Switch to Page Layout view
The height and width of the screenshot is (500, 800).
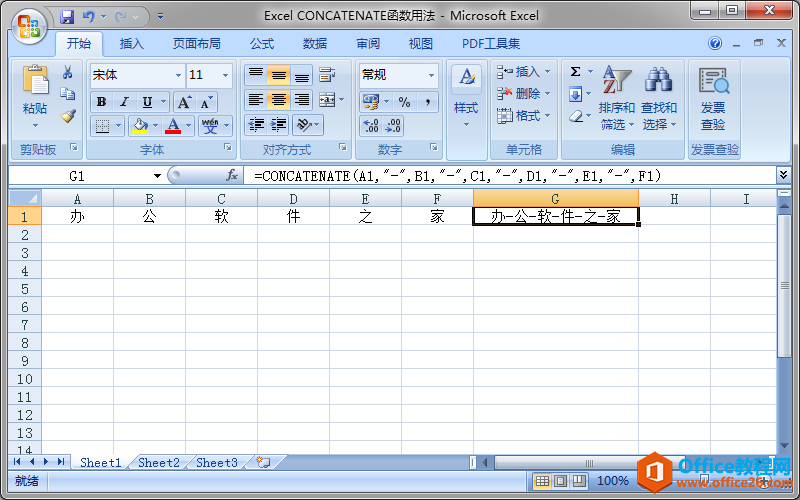click(560, 481)
